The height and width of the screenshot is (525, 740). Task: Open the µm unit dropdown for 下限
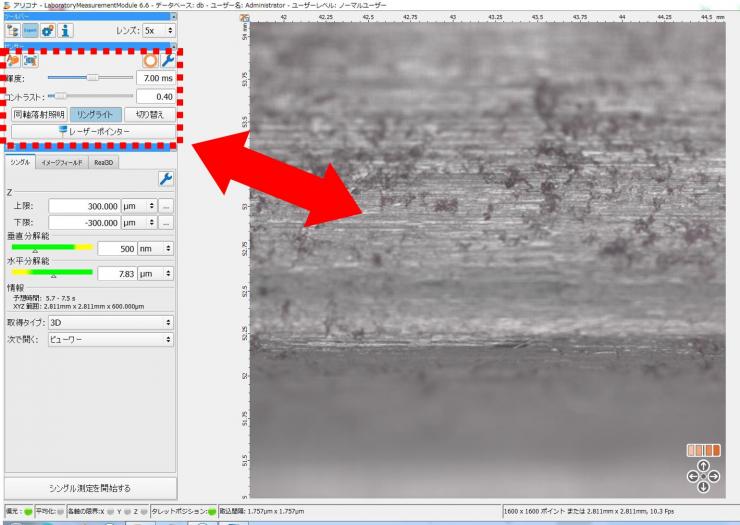tap(139, 223)
